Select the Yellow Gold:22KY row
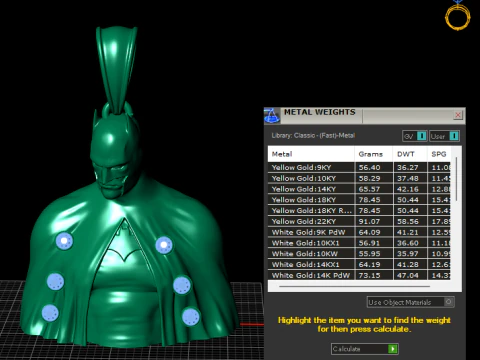Image resolution: width=480 pixels, height=360 pixels. pos(359,221)
